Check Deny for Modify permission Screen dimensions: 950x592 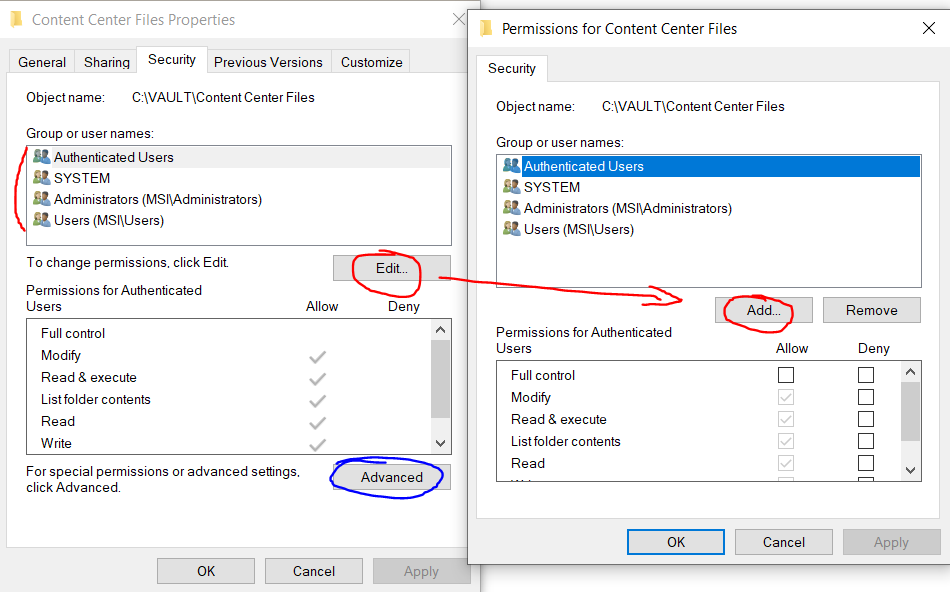point(866,397)
